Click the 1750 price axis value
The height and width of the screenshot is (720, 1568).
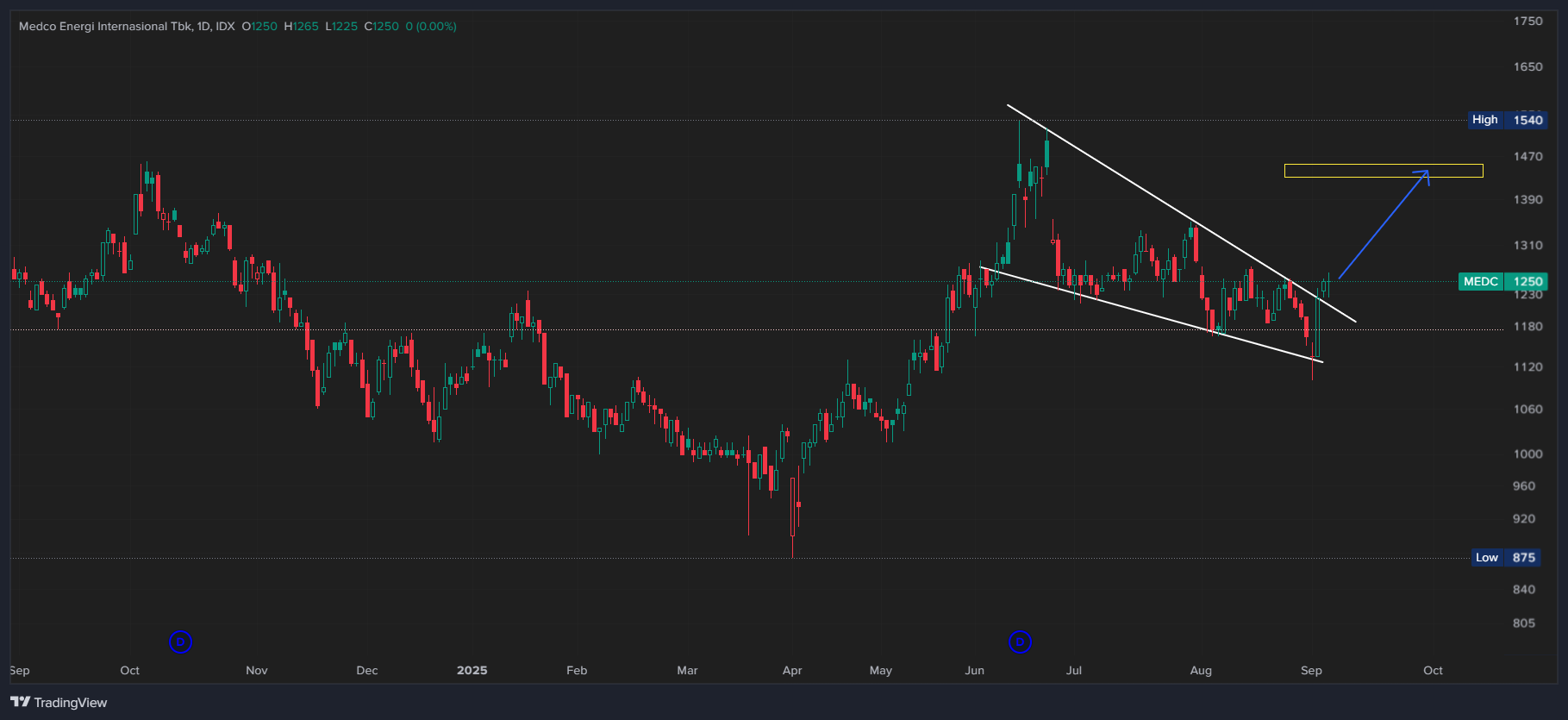tap(1528, 21)
